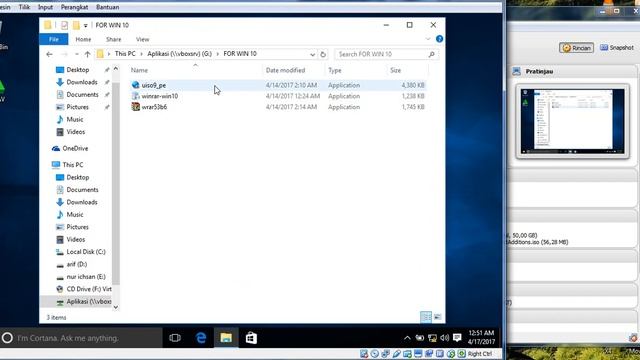Click This PC in address breadcrumb
The height and width of the screenshot is (360, 640).
click(x=125, y=54)
